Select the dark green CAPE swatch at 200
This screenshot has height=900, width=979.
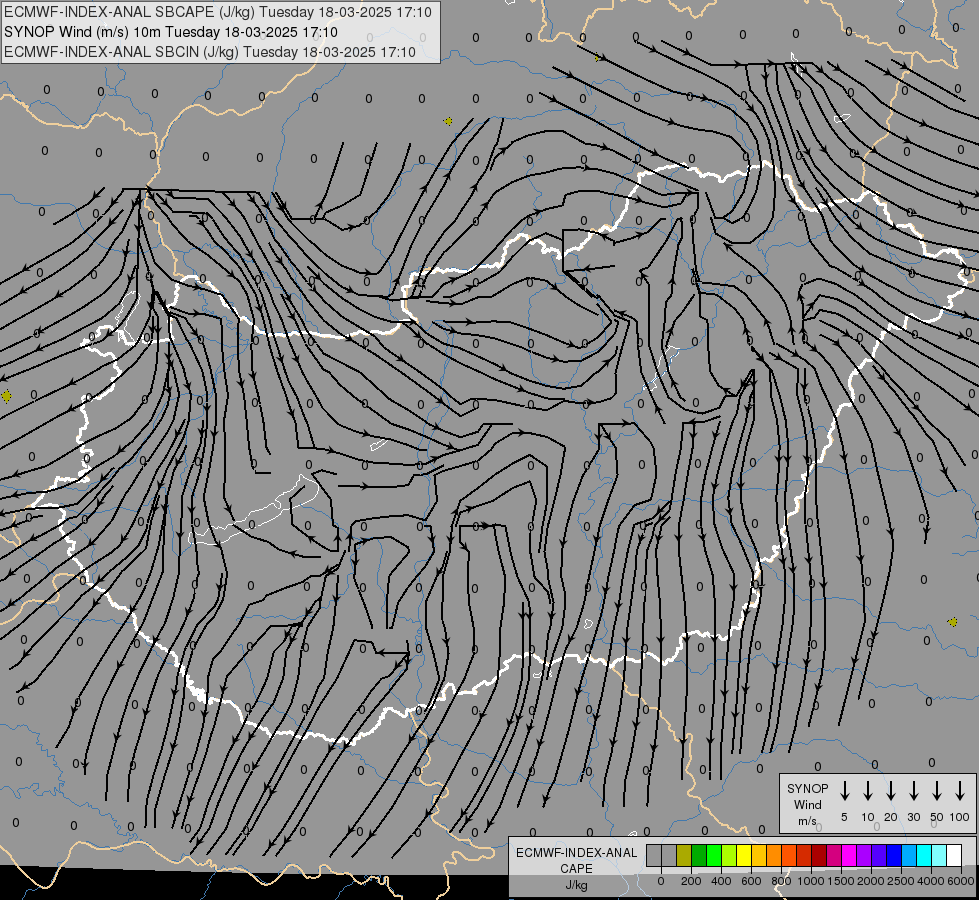(x=699, y=855)
